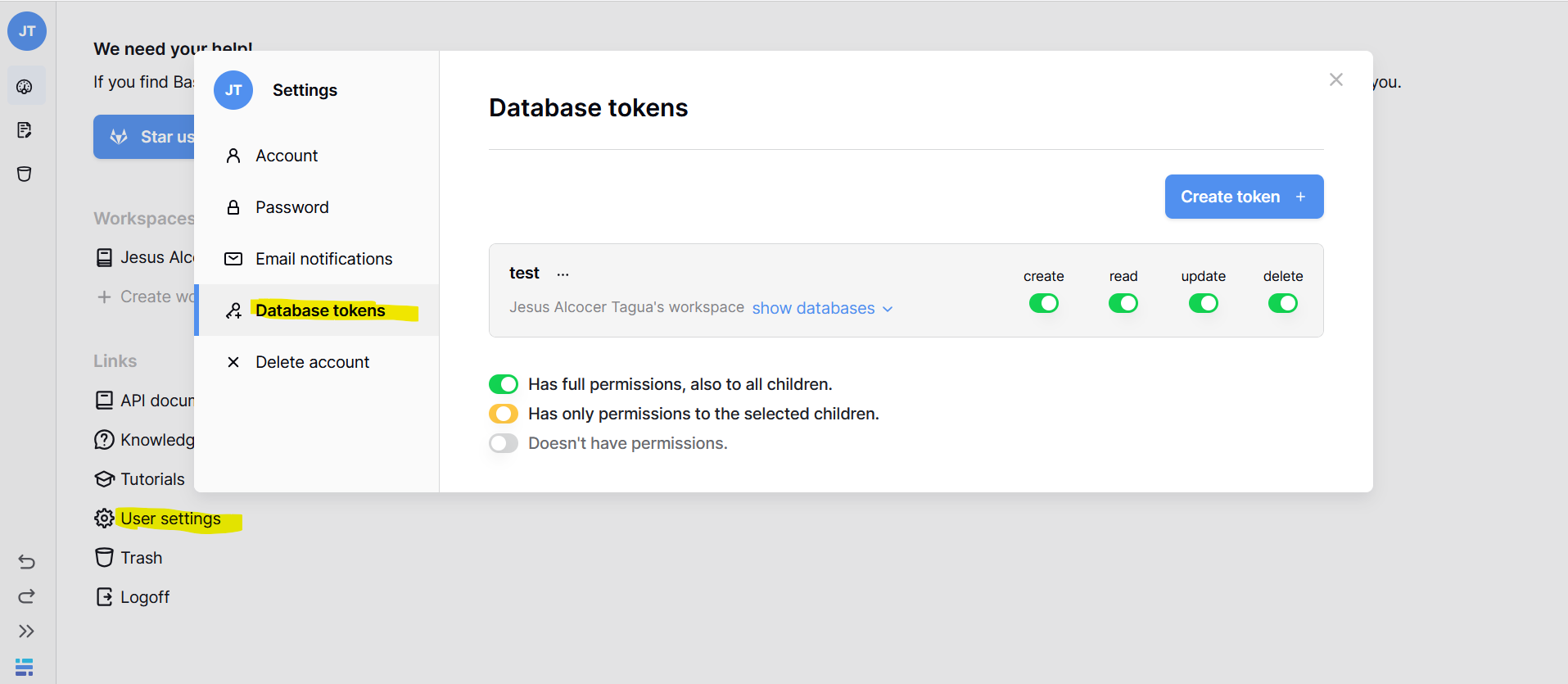Screen dimensions: 1568x684
Task: Switch to Email notifications tab
Action: [x=323, y=259]
